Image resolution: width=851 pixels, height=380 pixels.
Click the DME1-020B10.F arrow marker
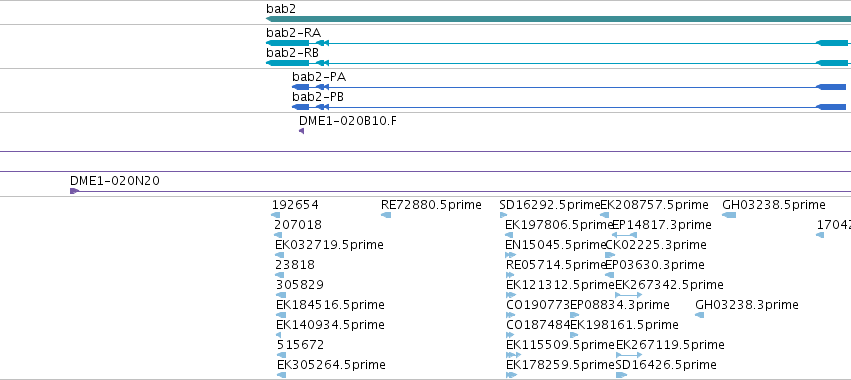click(302, 131)
